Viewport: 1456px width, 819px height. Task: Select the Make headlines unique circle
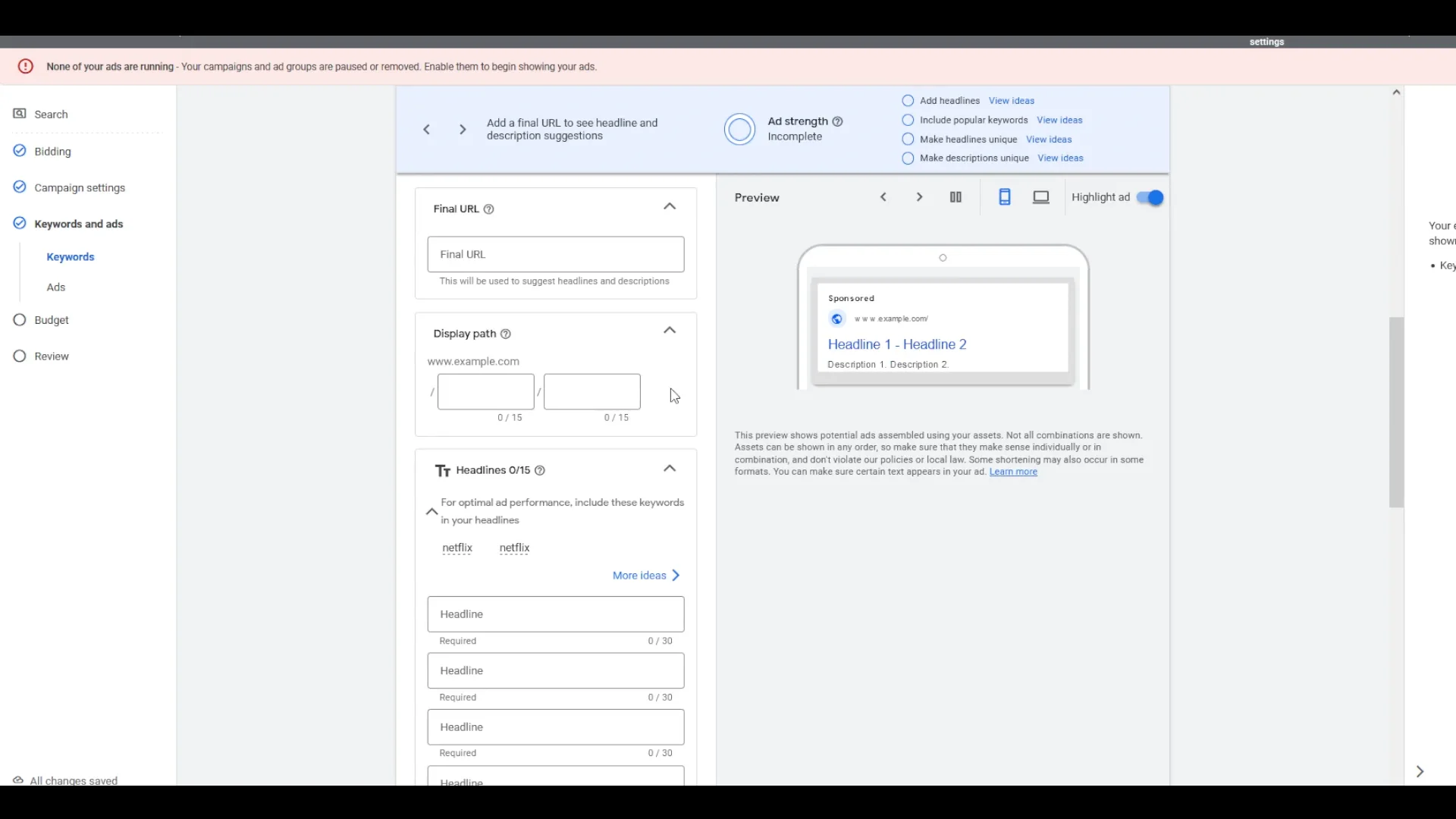908,140
